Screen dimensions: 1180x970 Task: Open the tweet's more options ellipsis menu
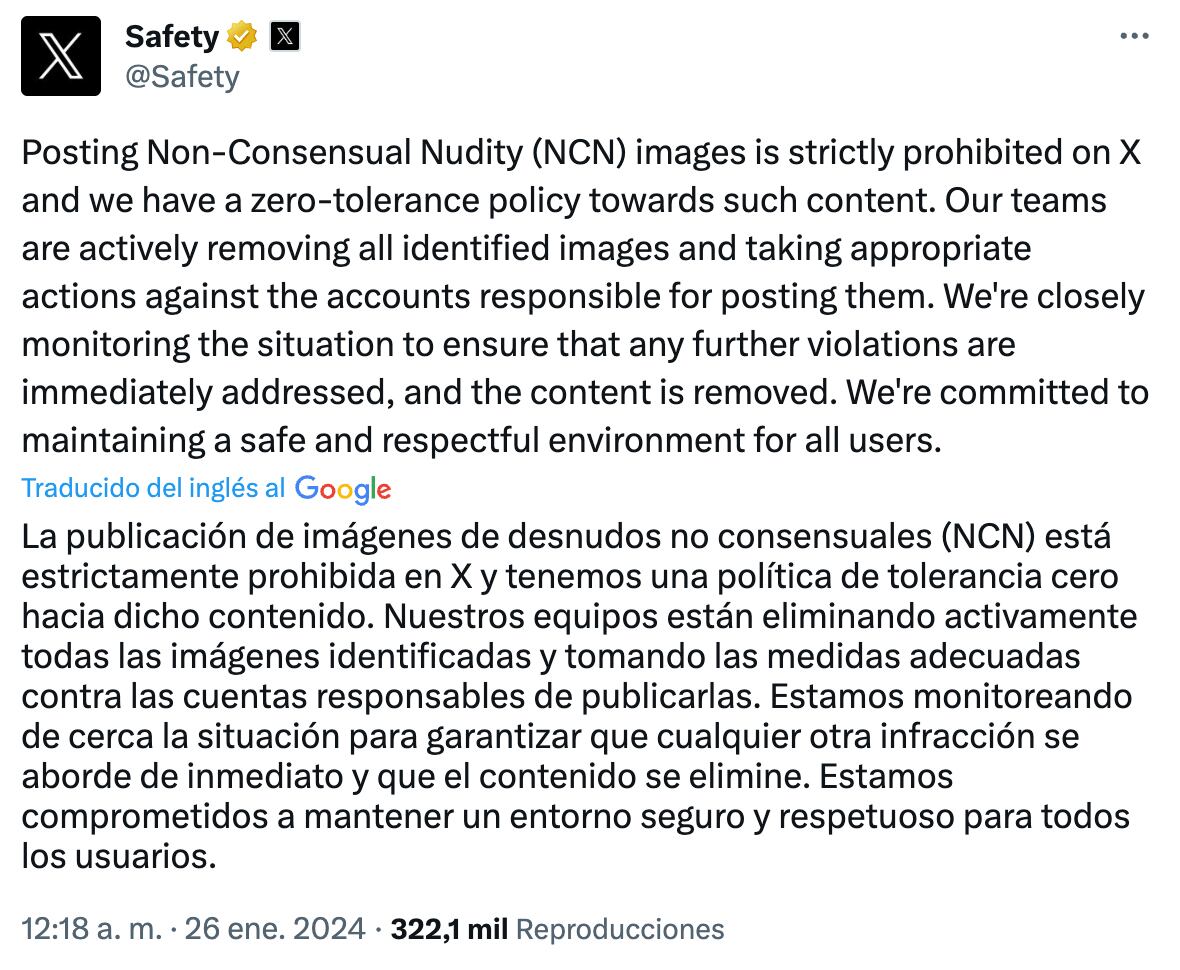click(1135, 35)
